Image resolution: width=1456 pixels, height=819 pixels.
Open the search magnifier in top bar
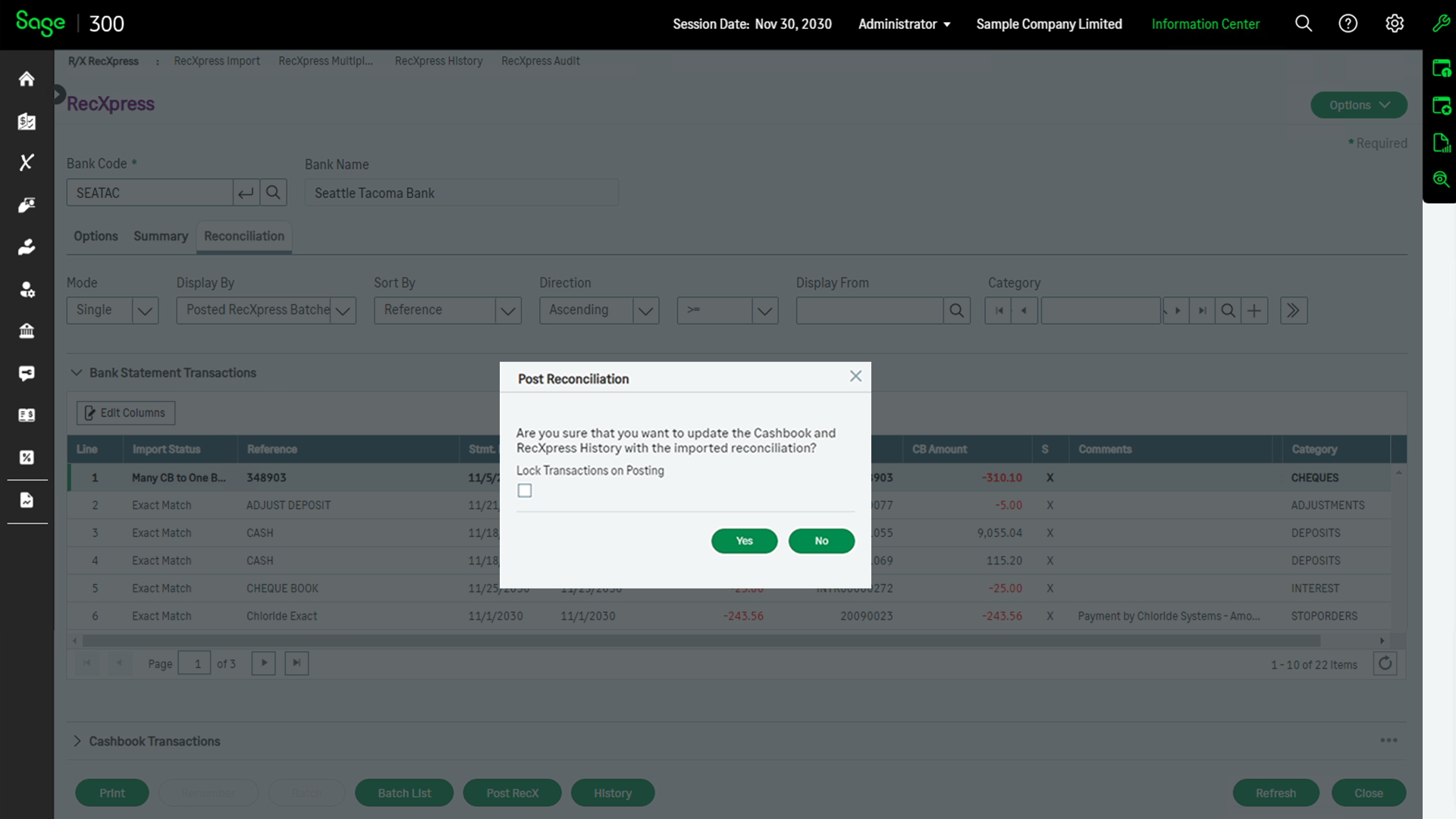point(1303,24)
